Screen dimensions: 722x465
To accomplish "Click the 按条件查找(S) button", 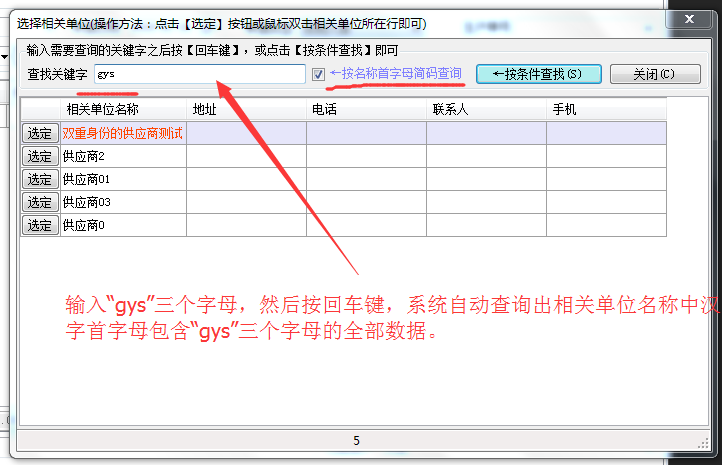I will click(538, 74).
